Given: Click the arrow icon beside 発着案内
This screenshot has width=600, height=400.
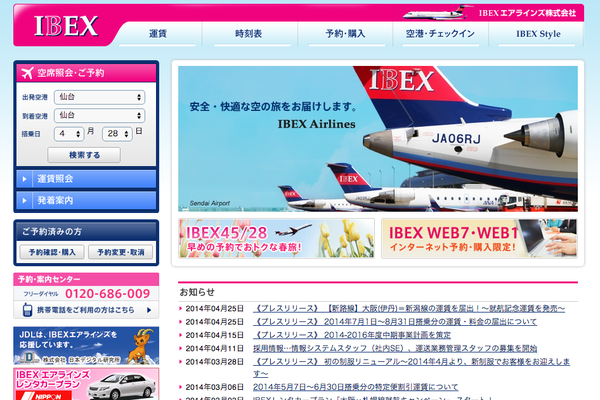Looking at the screenshot, I should pyautogui.click(x=24, y=200).
